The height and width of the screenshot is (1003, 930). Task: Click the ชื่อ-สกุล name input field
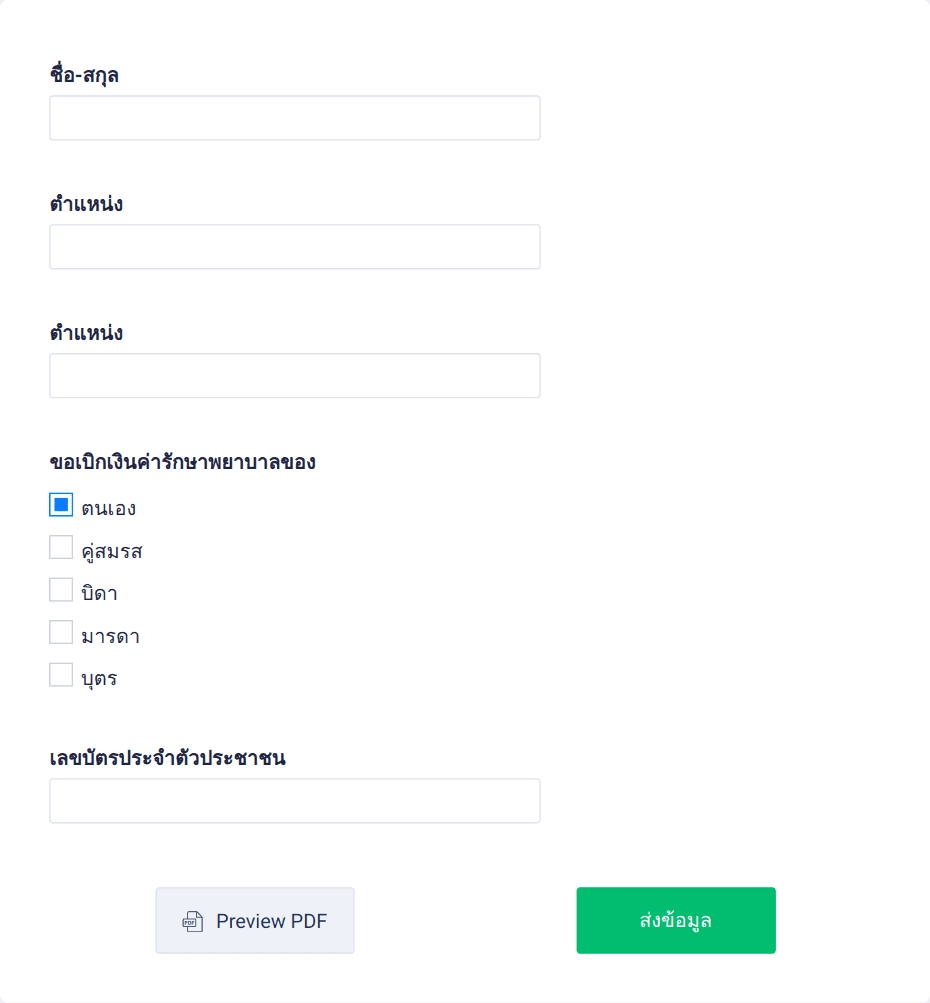(x=294, y=117)
